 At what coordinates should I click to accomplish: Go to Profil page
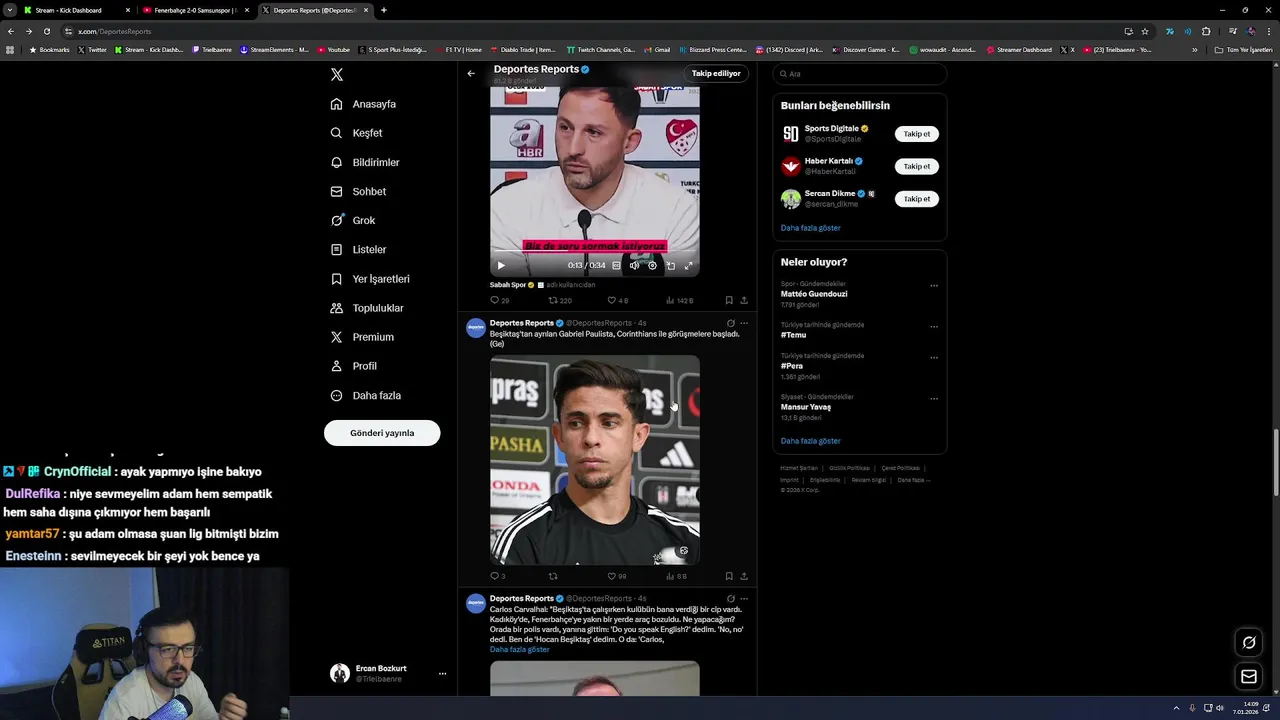tap(354, 366)
